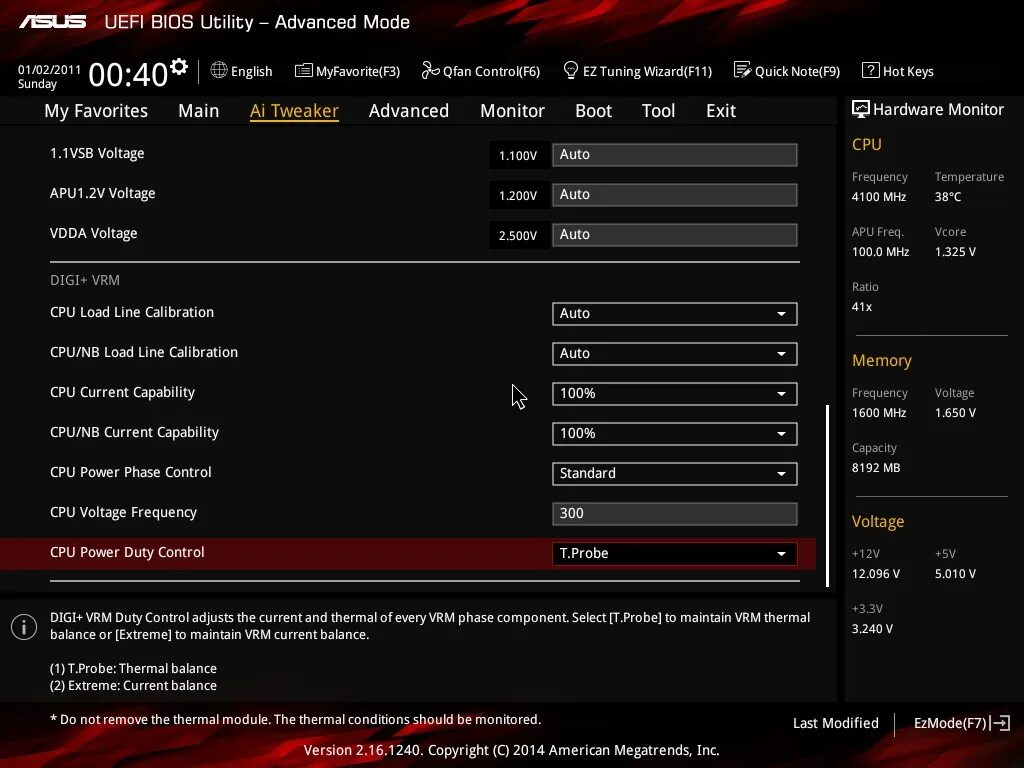Start EZ Tuning Wizard(F11) label

click(647, 71)
